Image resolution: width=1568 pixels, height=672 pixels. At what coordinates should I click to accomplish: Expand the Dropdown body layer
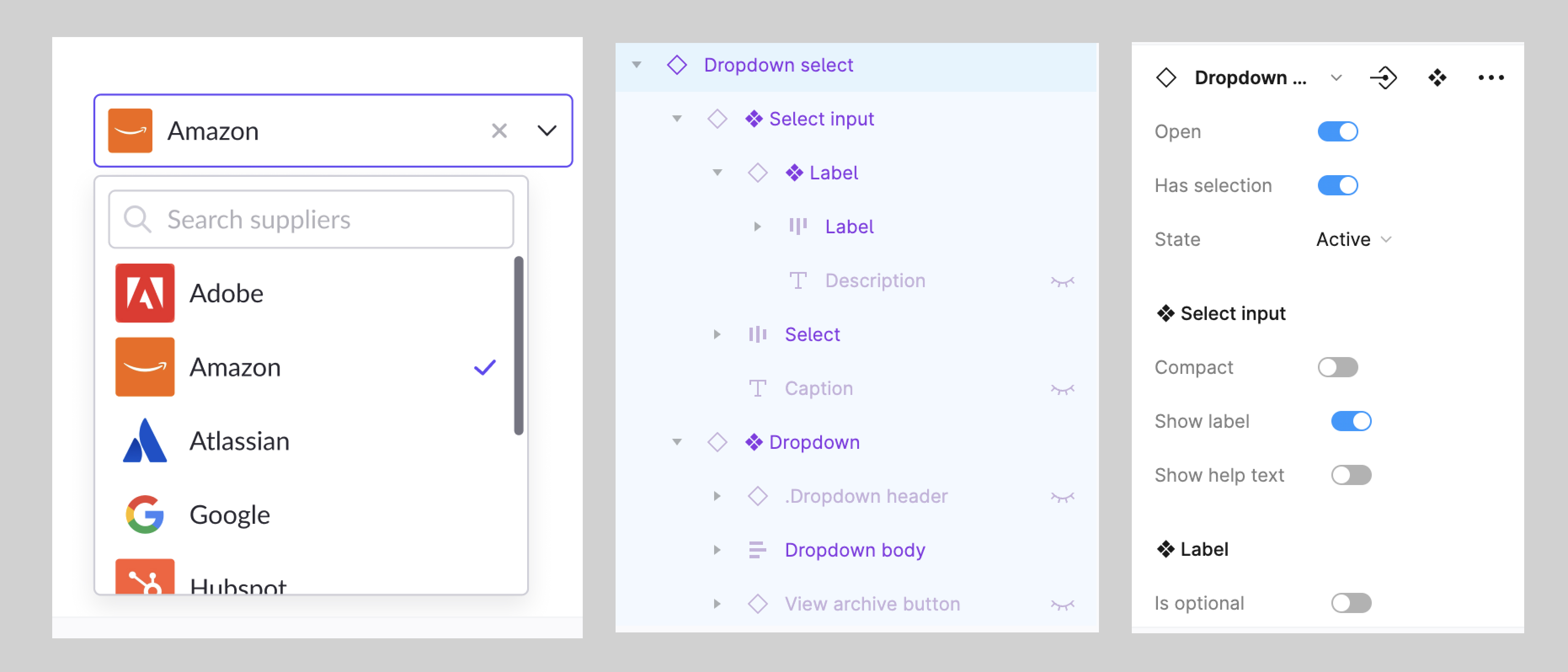[717, 550]
